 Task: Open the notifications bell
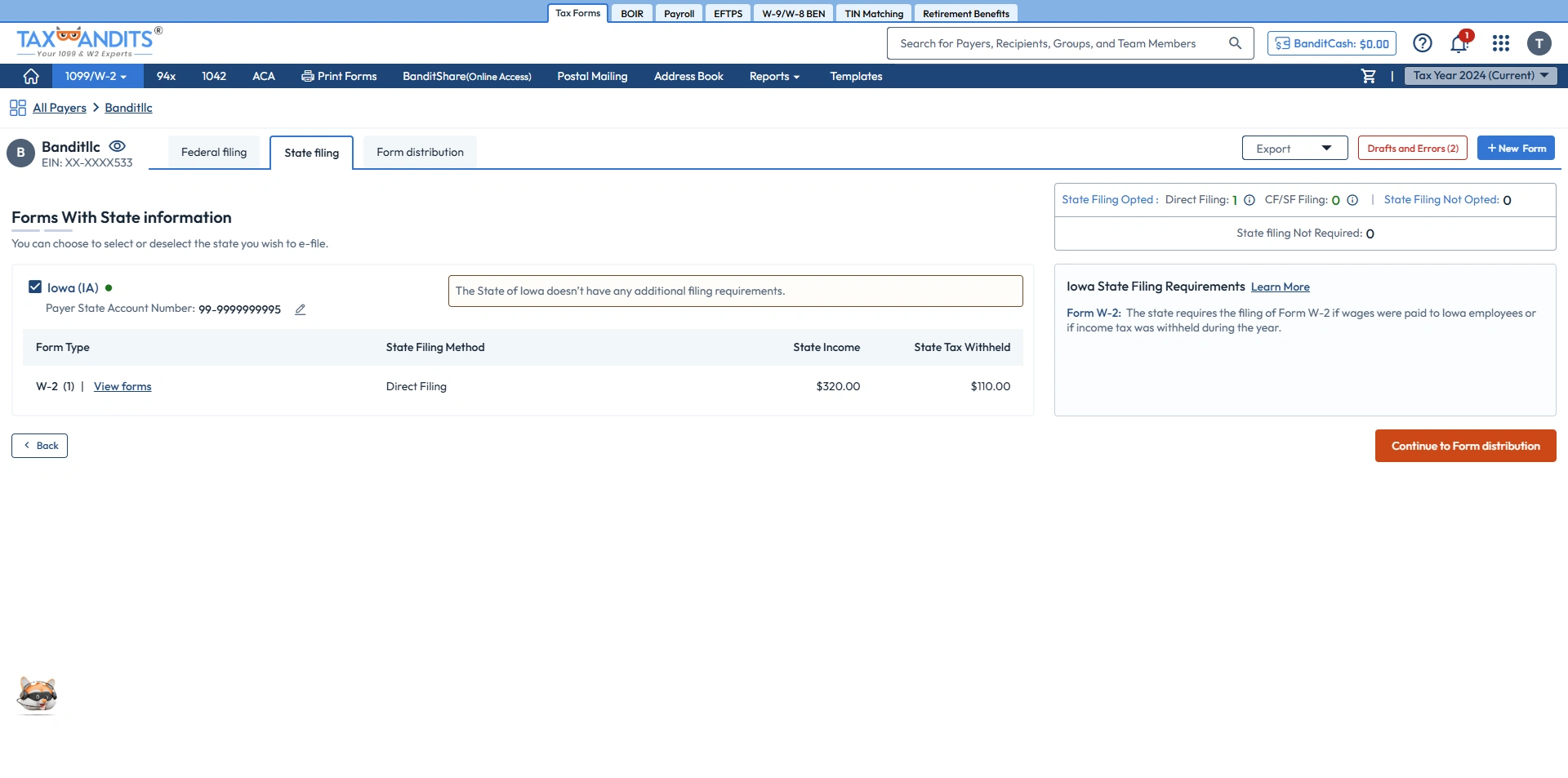coord(1459,43)
